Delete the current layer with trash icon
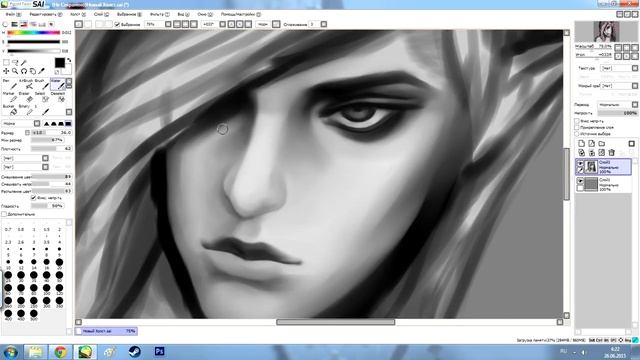The height and width of the screenshot is (360, 640). [x=611, y=153]
